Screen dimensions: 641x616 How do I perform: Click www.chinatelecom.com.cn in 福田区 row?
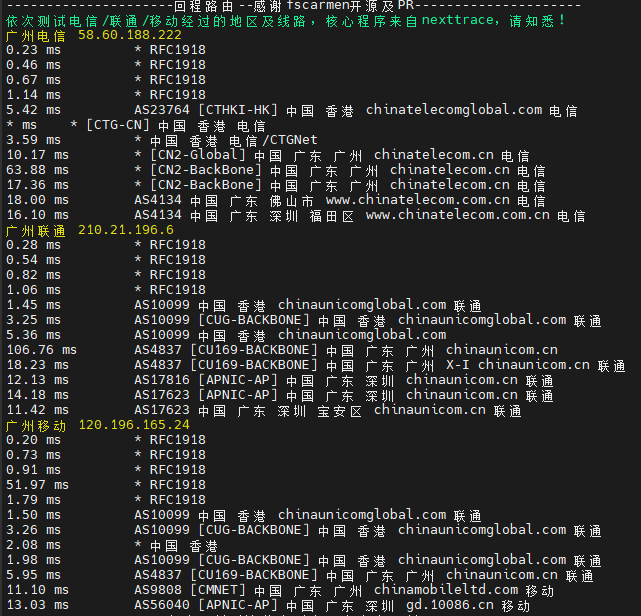click(457, 215)
